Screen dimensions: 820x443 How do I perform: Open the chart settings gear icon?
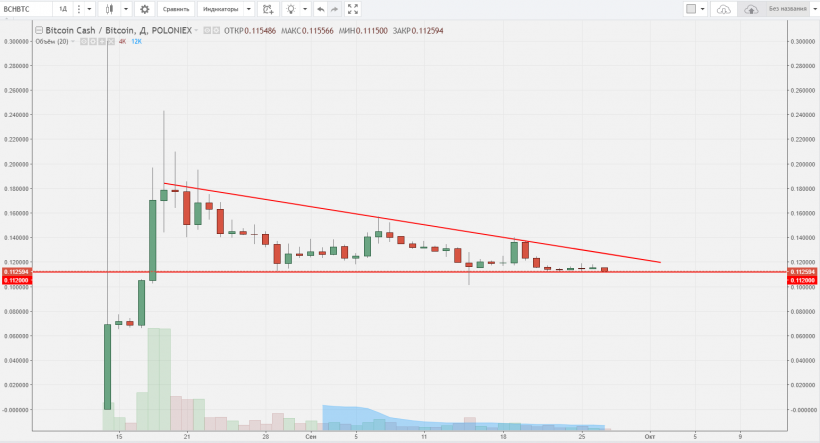tap(145, 9)
